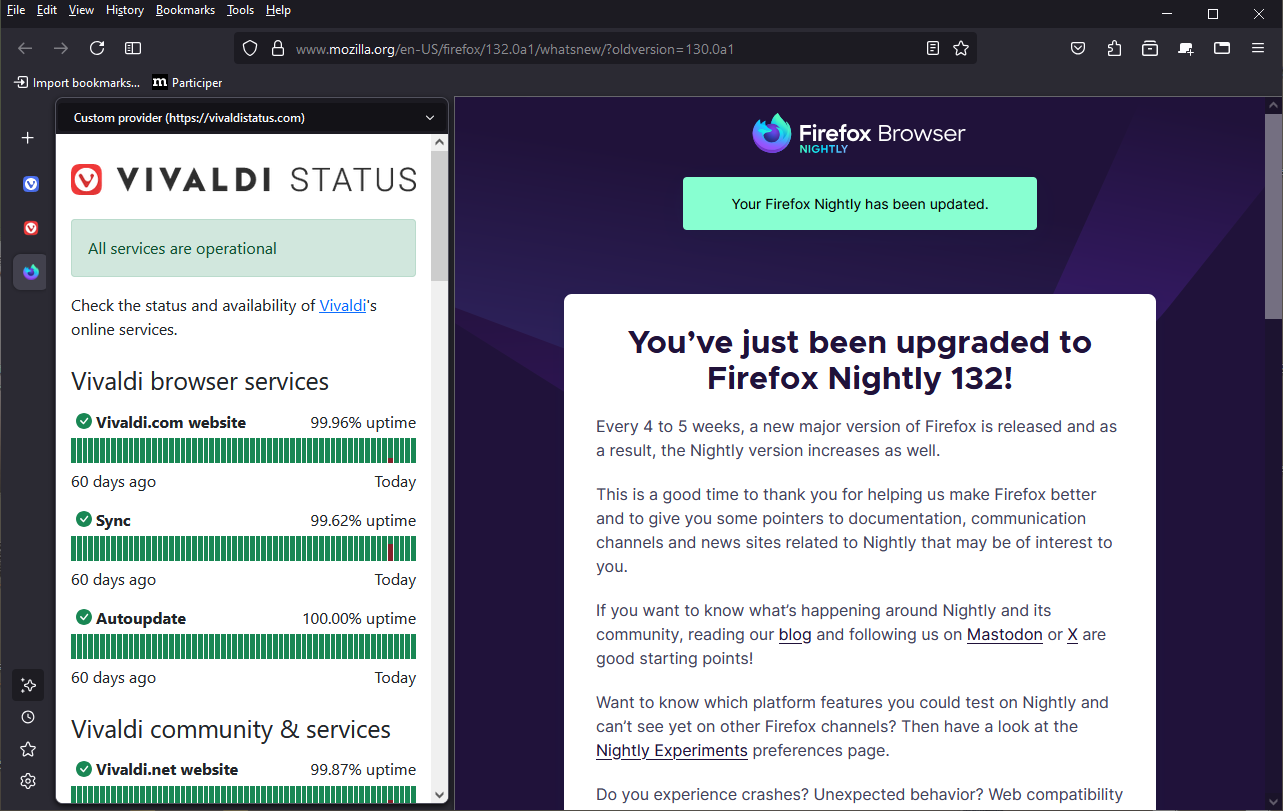Switch to the blue Vivaldi vertical tab
This screenshot has height=811, width=1283.
pyautogui.click(x=30, y=184)
